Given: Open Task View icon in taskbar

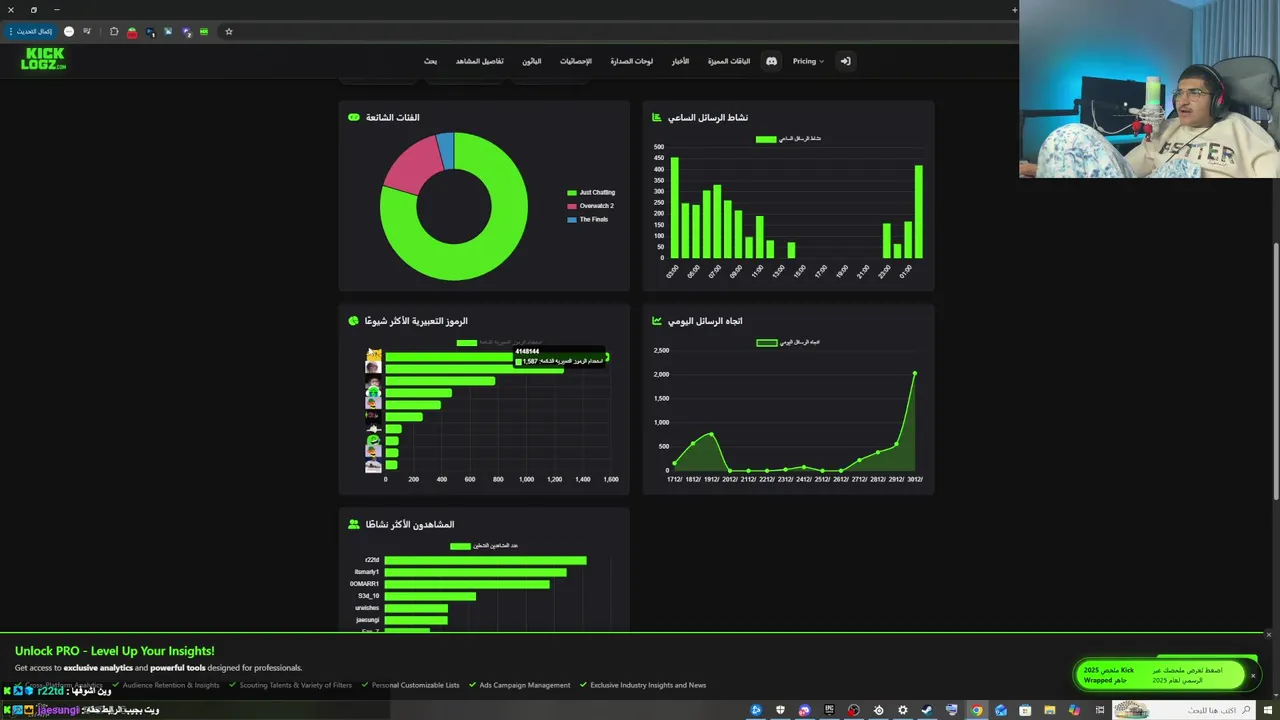Looking at the screenshot, I should click(1099, 710).
